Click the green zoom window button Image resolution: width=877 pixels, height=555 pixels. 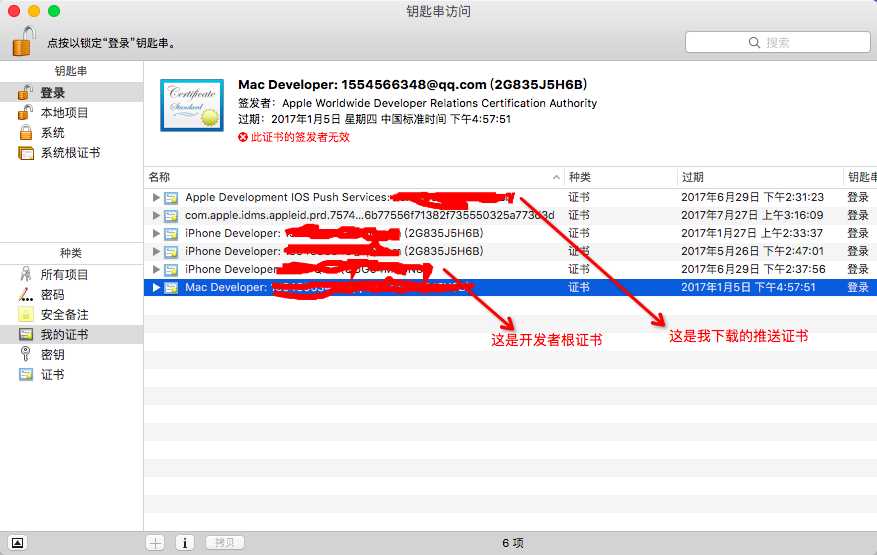(54, 11)
